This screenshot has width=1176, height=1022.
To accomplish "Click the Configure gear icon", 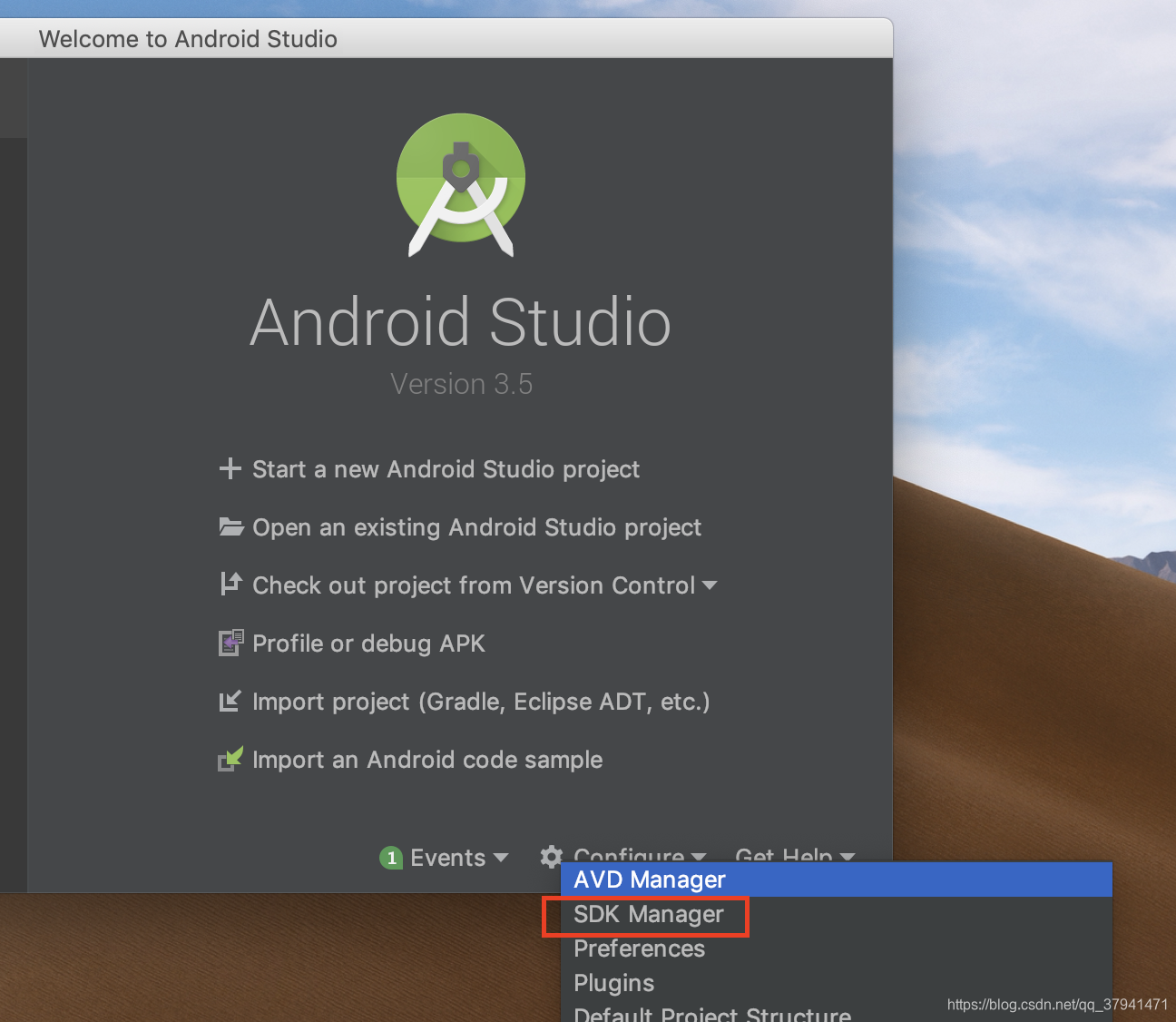I will (551, 857).
